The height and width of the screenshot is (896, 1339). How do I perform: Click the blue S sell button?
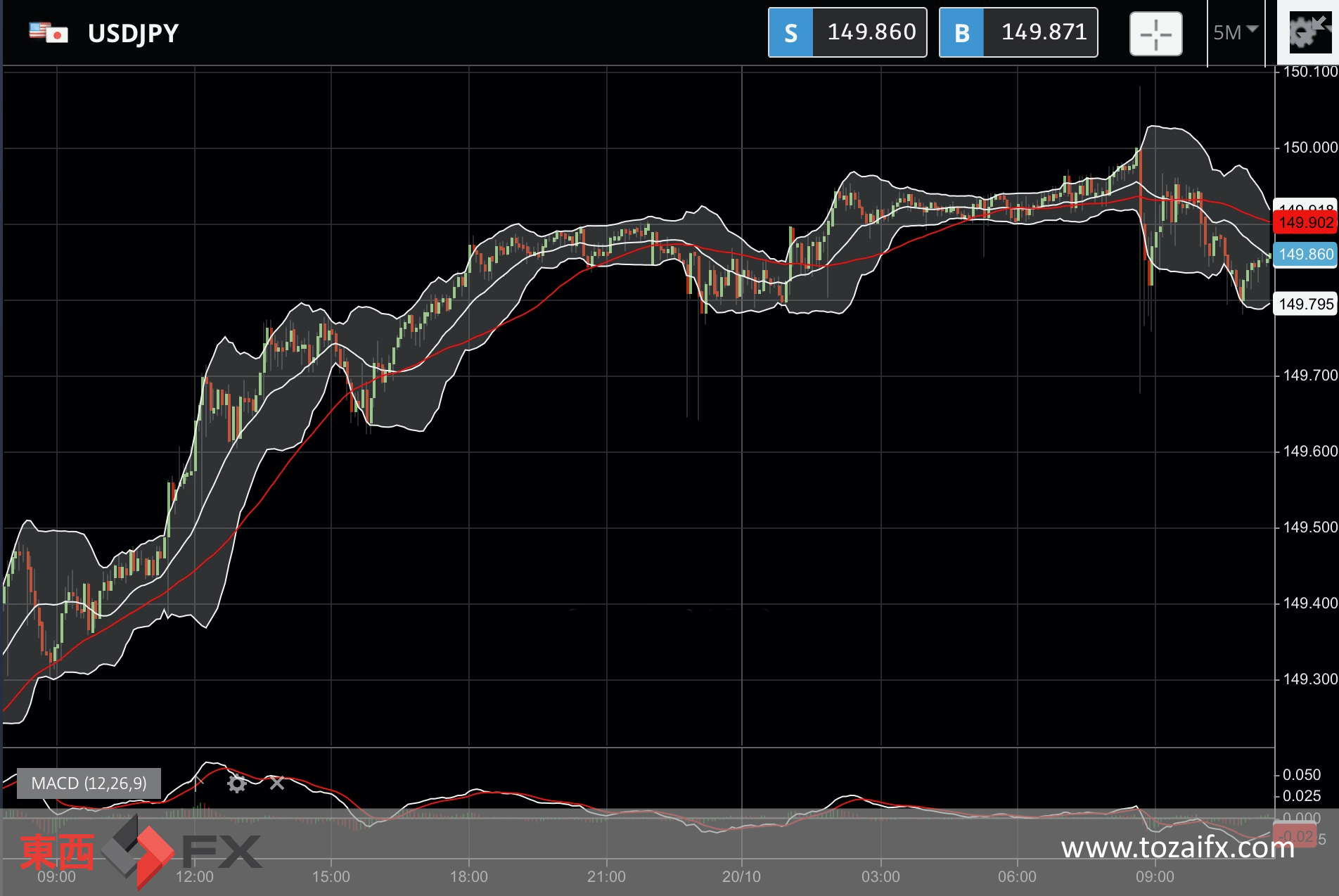click(x=790, y=33)
